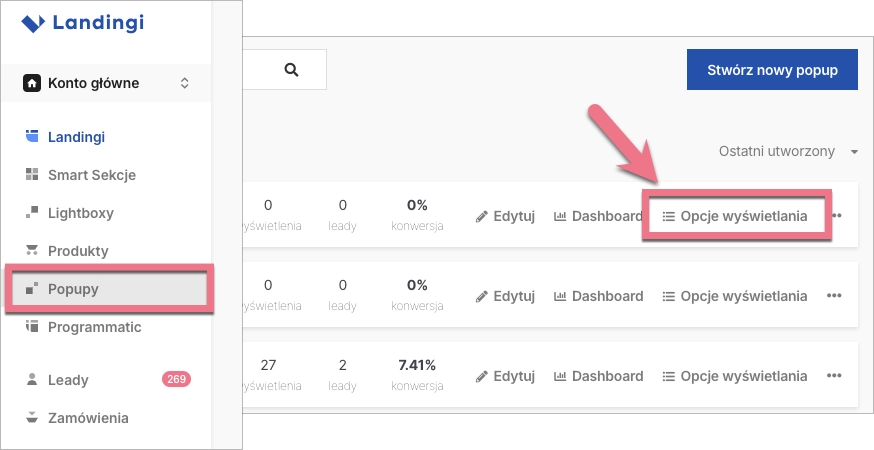Click Edytuj in the second popup row

(506, 296)
